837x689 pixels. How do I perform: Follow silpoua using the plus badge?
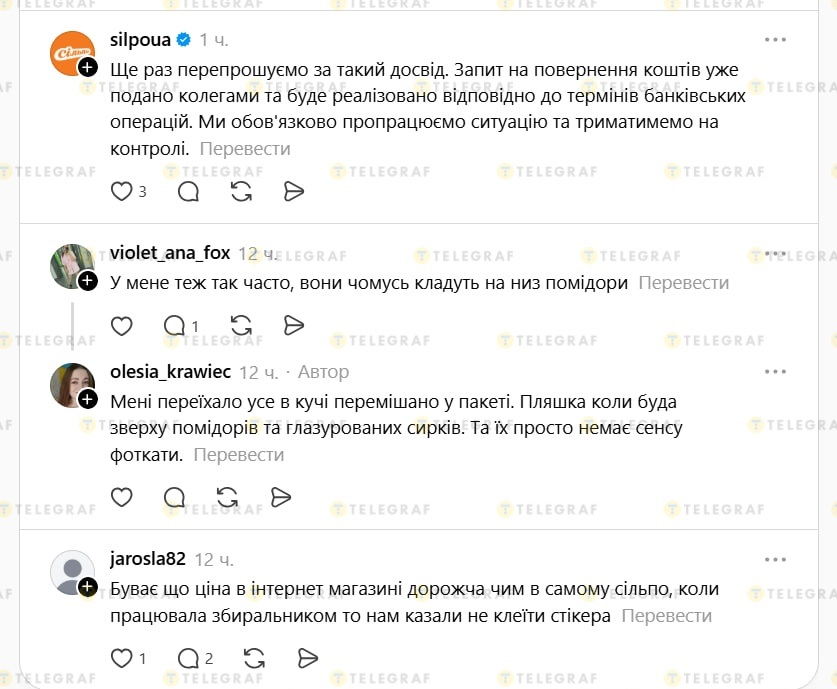point(88,68)
